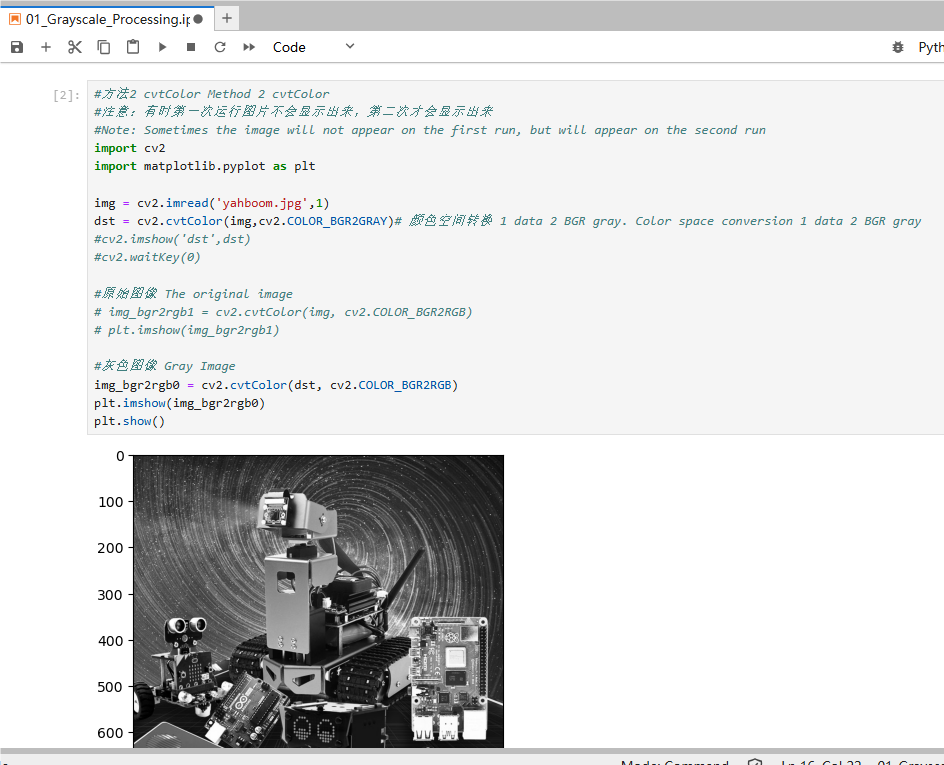Copy the selected cell
Screen dimensions: 944x765
click(x=104, y=47)
